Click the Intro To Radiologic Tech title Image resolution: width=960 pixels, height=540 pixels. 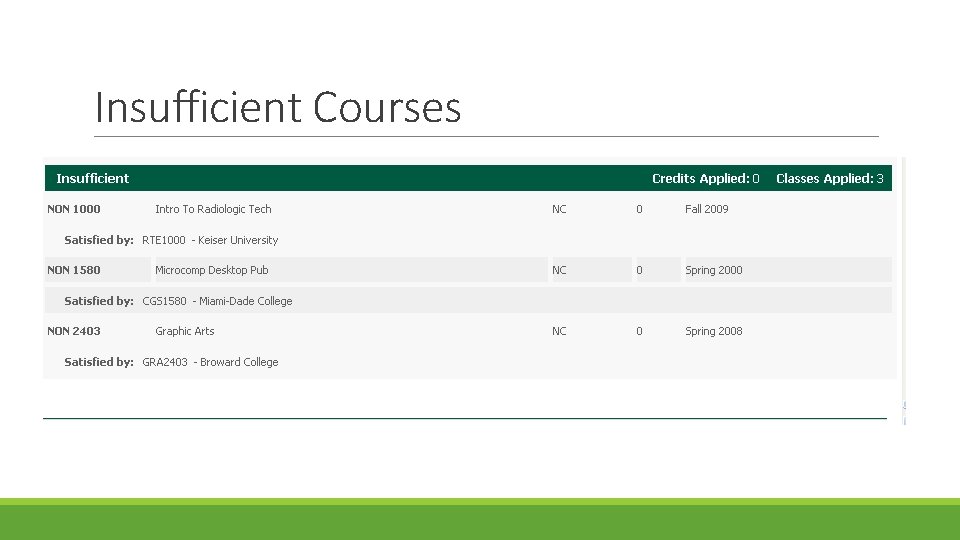213,209
